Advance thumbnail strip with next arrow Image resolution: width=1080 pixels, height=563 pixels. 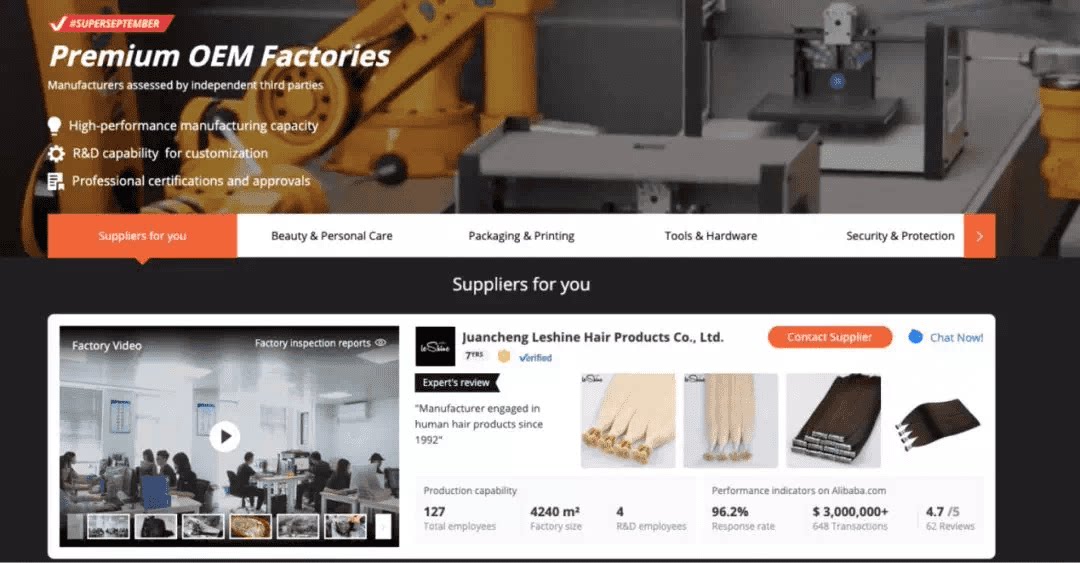(x=384, y=526)
